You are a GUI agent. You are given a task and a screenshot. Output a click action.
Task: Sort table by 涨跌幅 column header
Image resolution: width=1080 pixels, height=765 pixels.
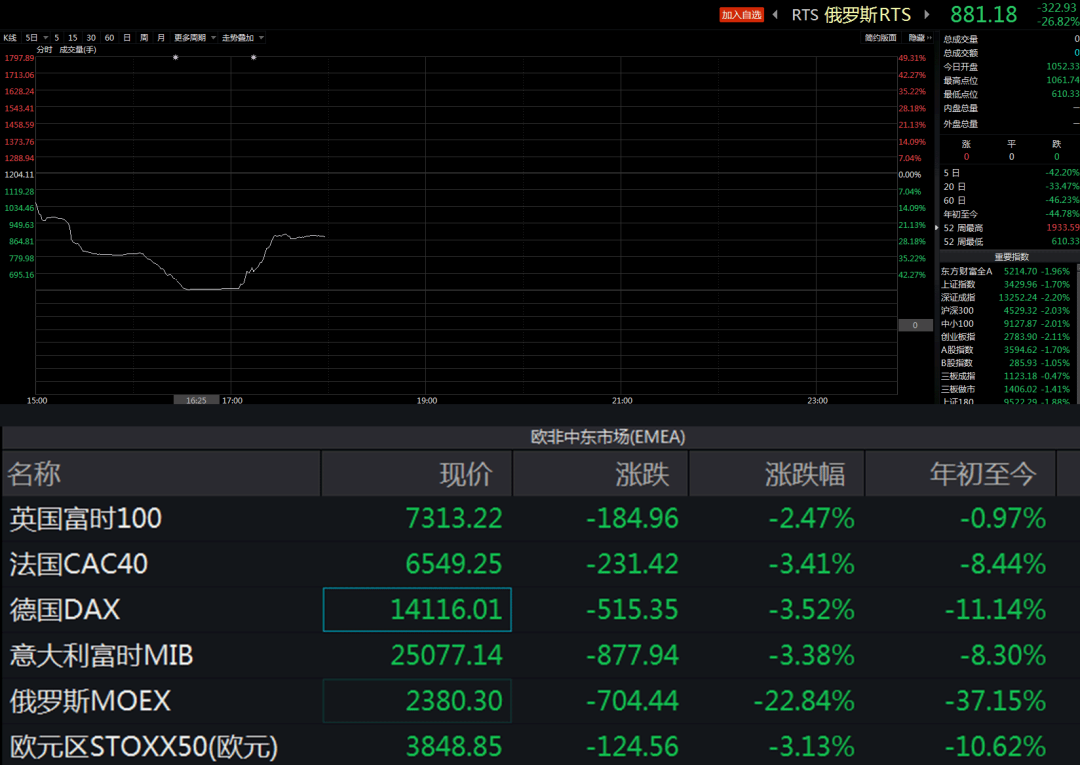coord(805,474)
